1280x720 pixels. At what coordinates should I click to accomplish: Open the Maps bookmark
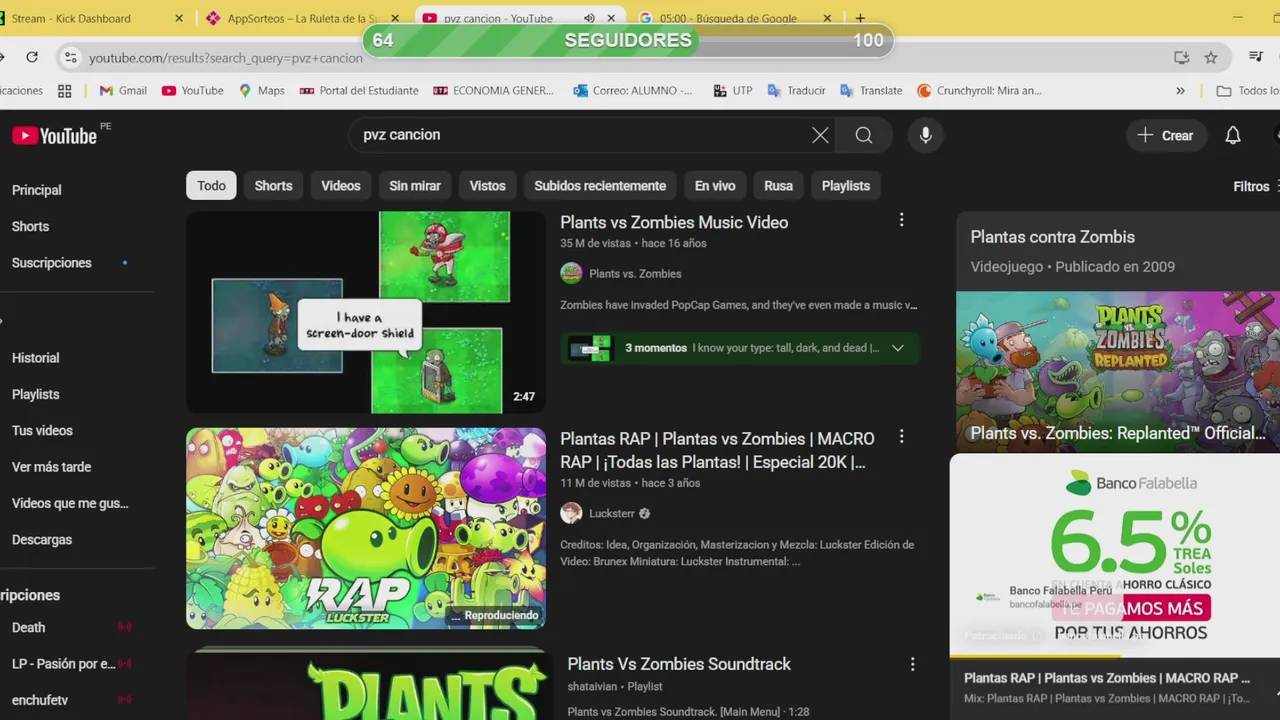point(261,90)
